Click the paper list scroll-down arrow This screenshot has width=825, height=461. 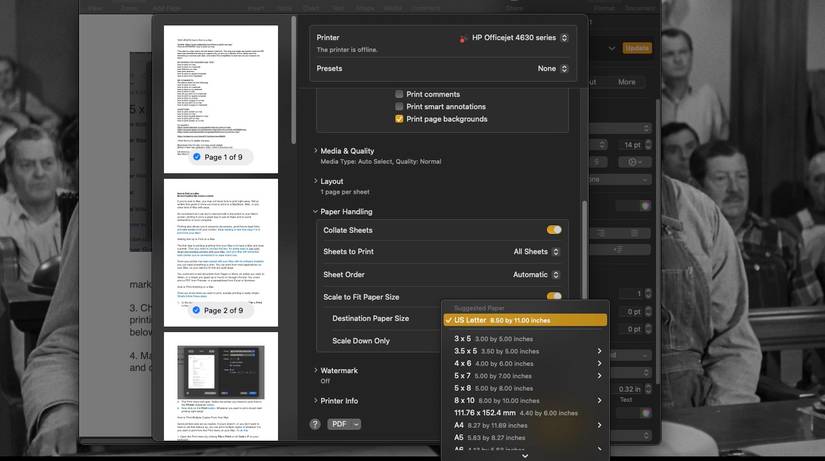pyautogui.click(x=525, y=456)
